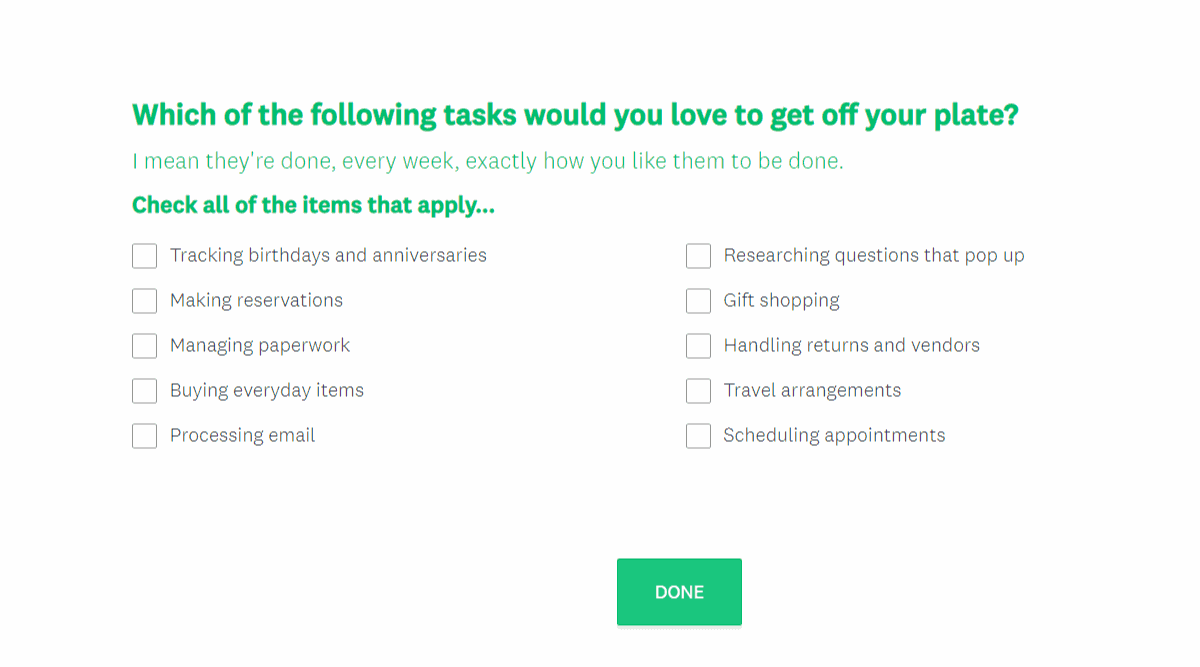Screen dimensions: 1200x667
Task: Click the green DONE button
Action: pos(679,592)
